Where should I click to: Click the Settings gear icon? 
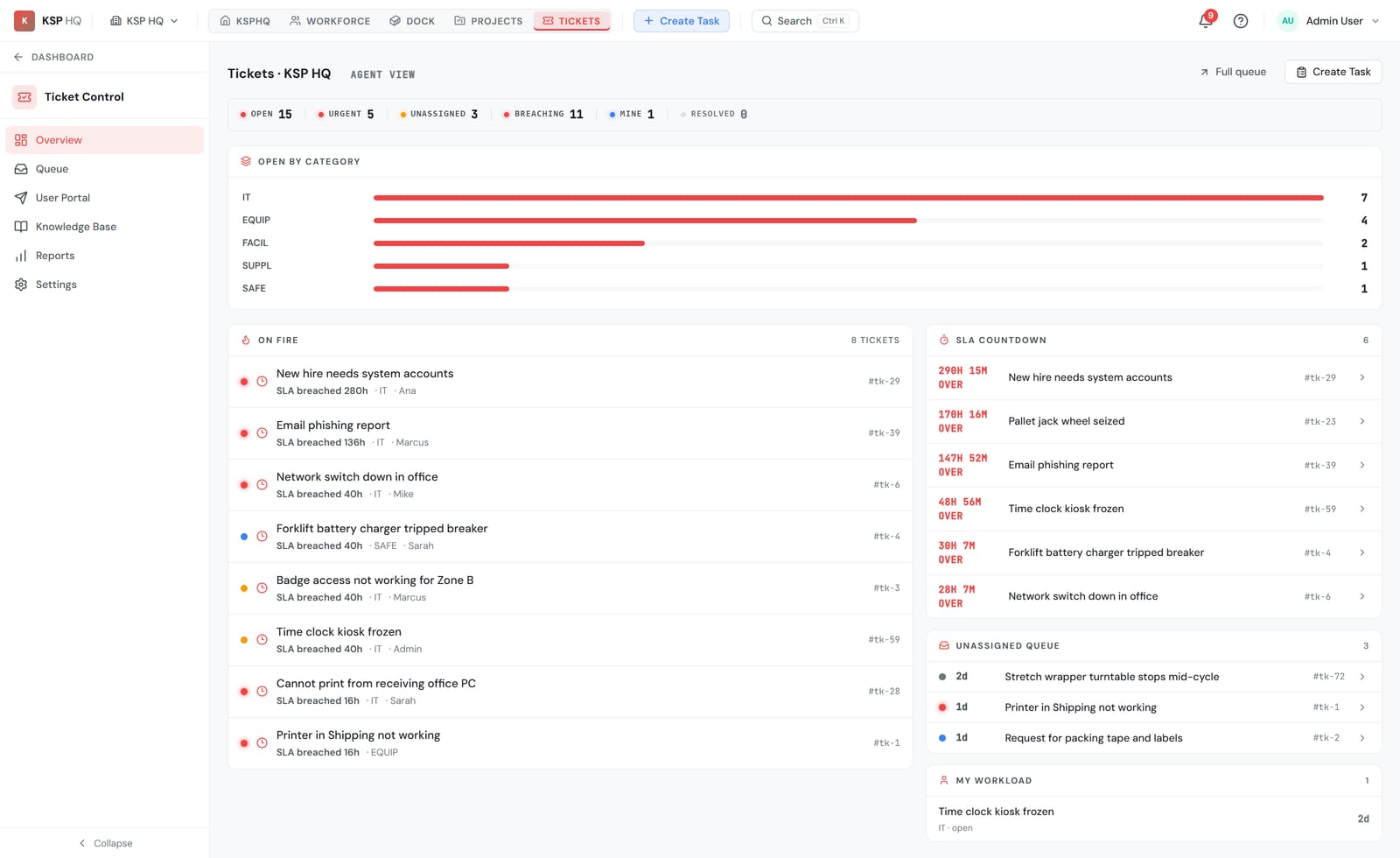coord(21,285)
